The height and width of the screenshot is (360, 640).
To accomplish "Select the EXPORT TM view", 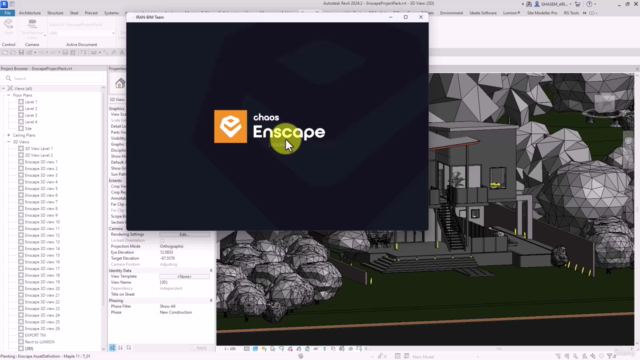I will [x=35, y=335].
